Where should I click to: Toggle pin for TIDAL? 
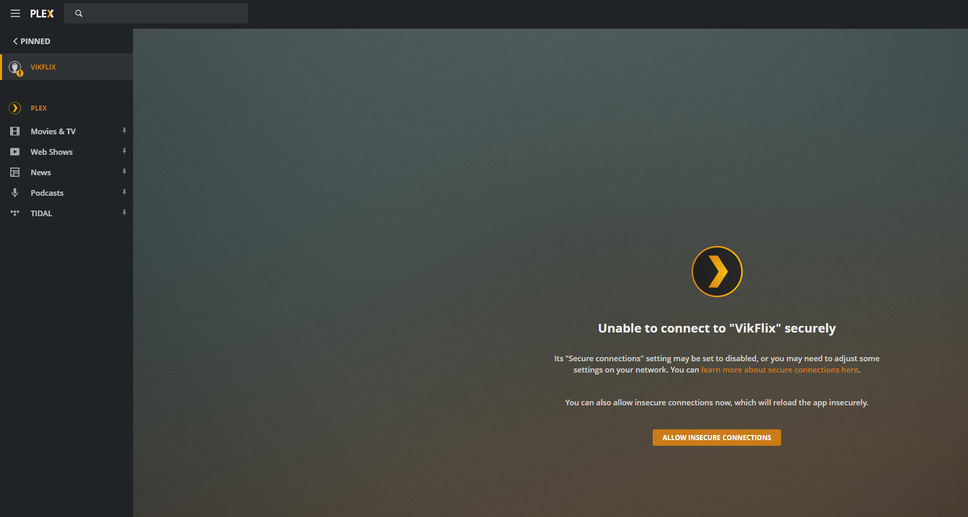(x=124, y=212)
